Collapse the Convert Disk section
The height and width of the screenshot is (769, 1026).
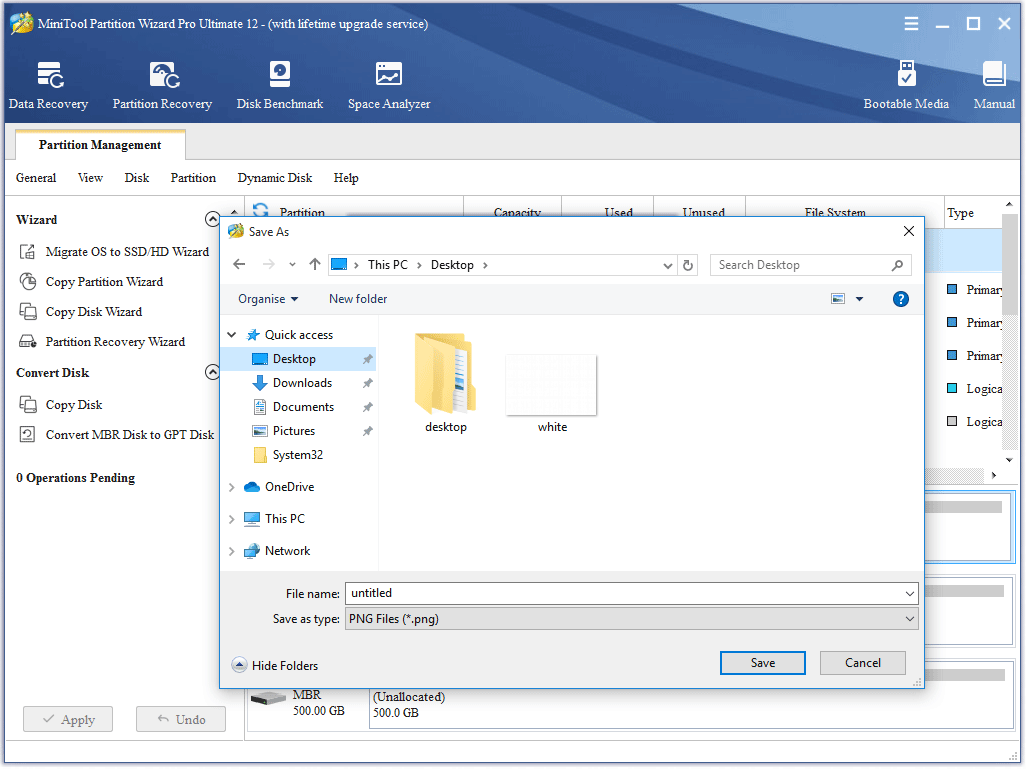point(212,372)
